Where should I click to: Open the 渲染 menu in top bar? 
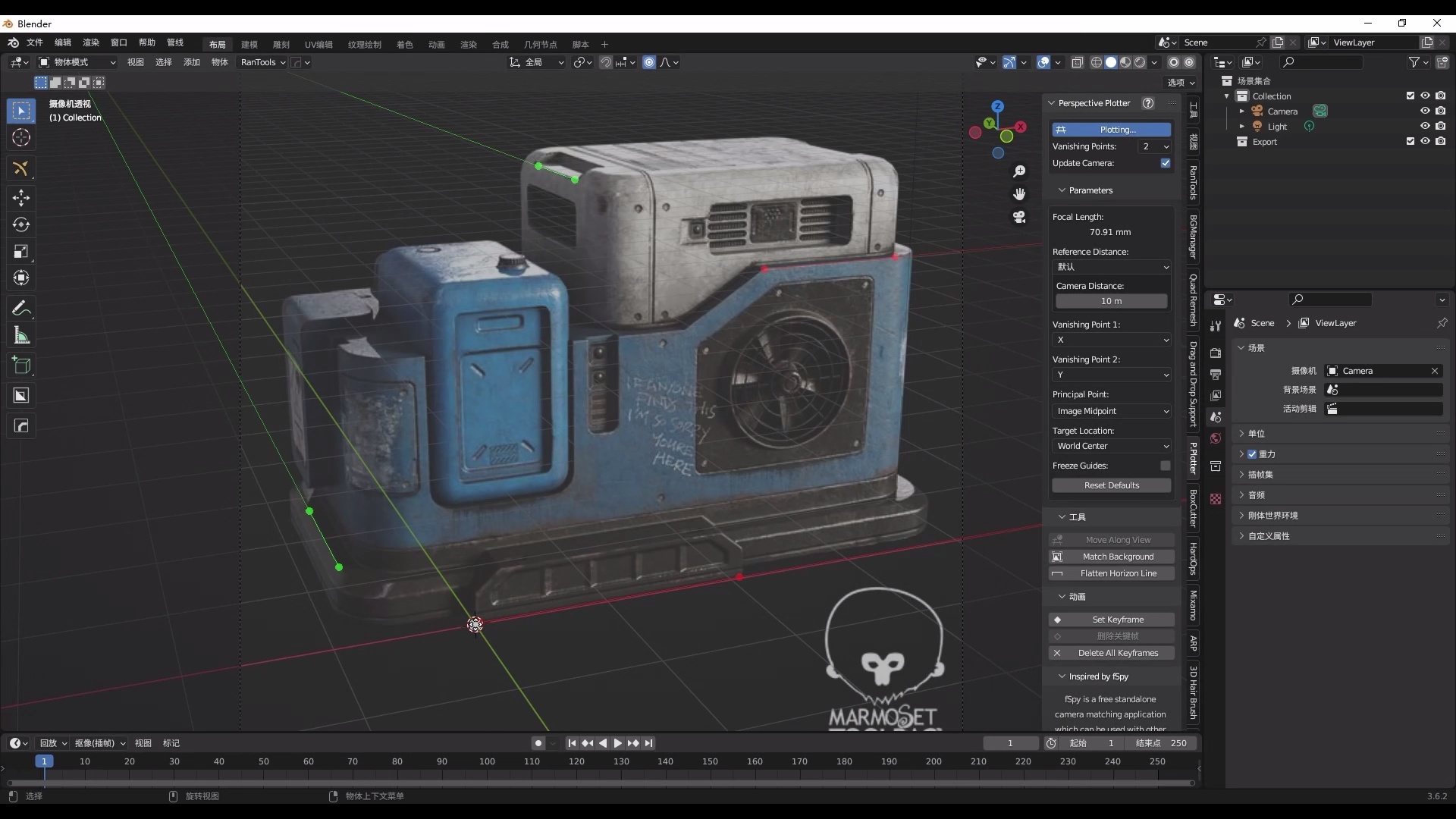coord(91,42)
